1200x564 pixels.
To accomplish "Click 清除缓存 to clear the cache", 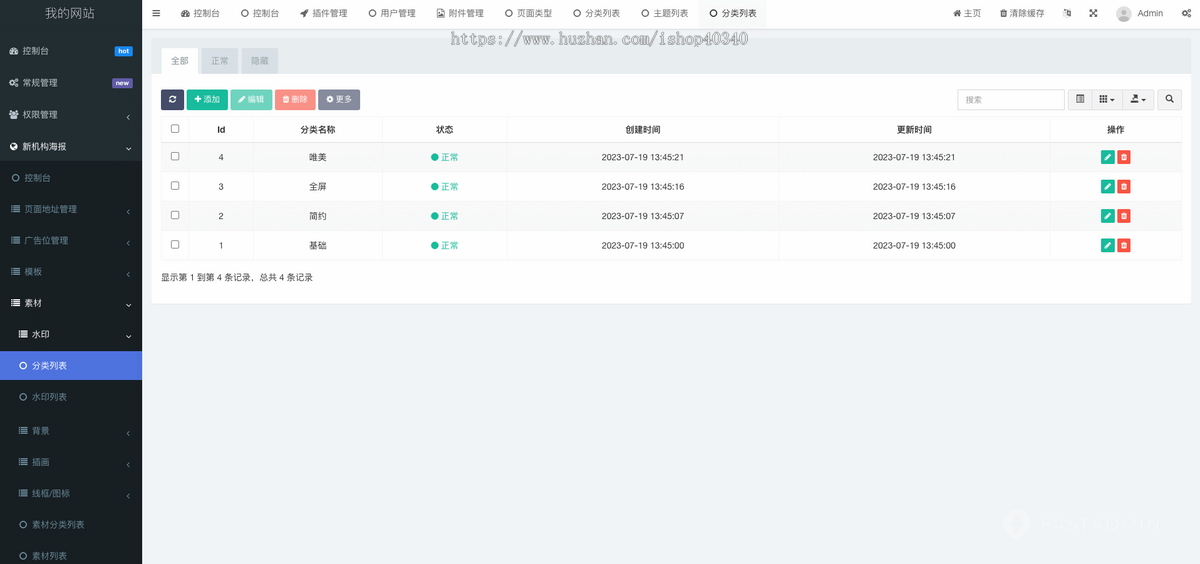I will click(x=1022, y=13).
